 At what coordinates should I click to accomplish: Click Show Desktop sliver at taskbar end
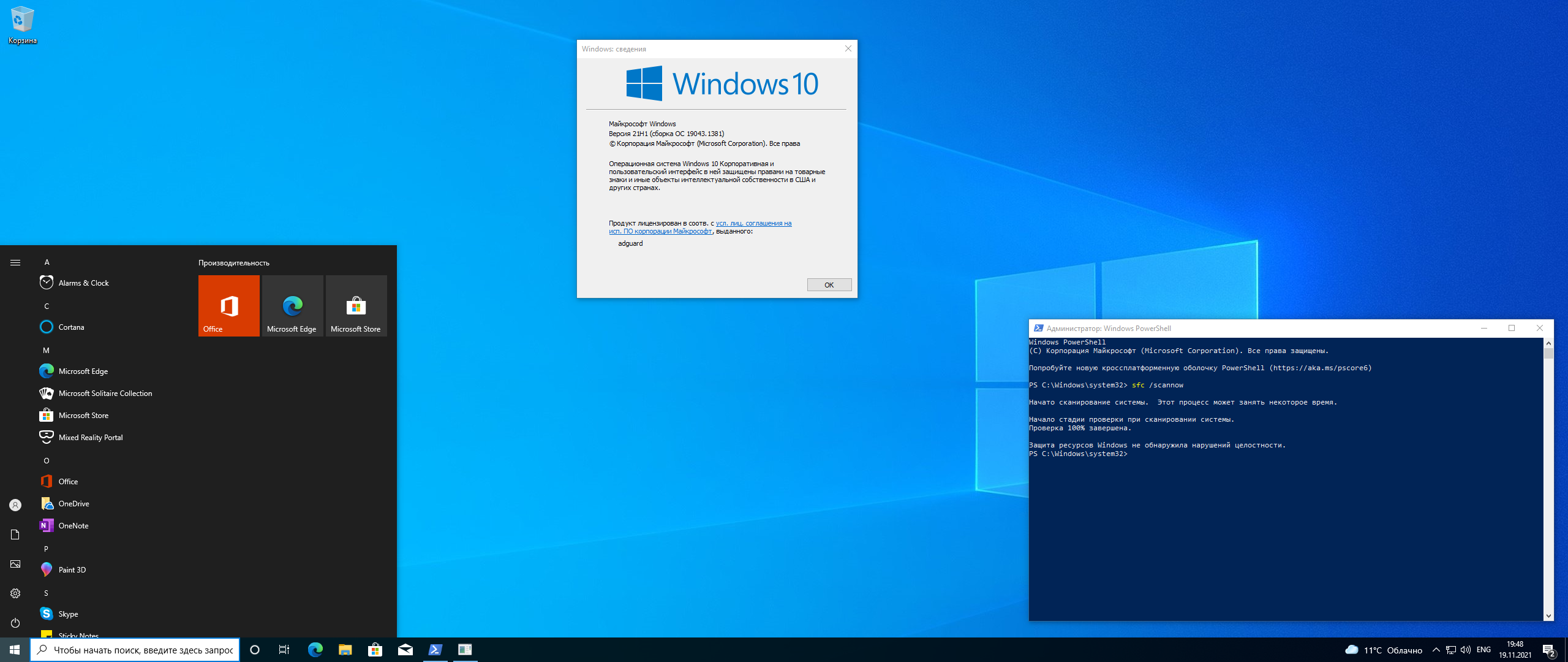(1566, 650)
